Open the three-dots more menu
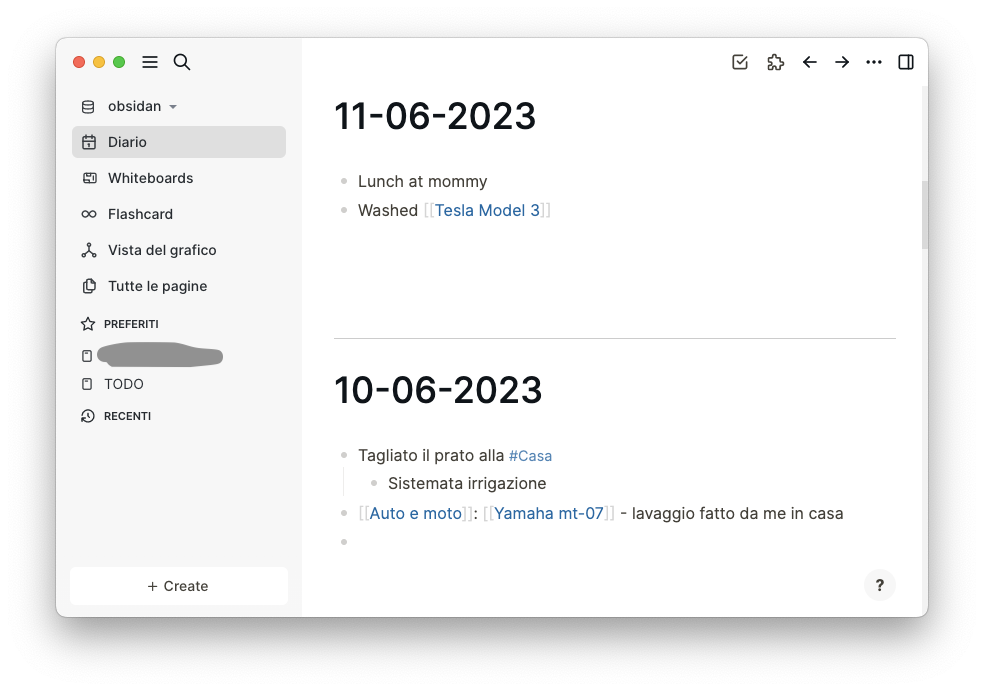The width and height of the screenshot is (984, 691). 874,62
